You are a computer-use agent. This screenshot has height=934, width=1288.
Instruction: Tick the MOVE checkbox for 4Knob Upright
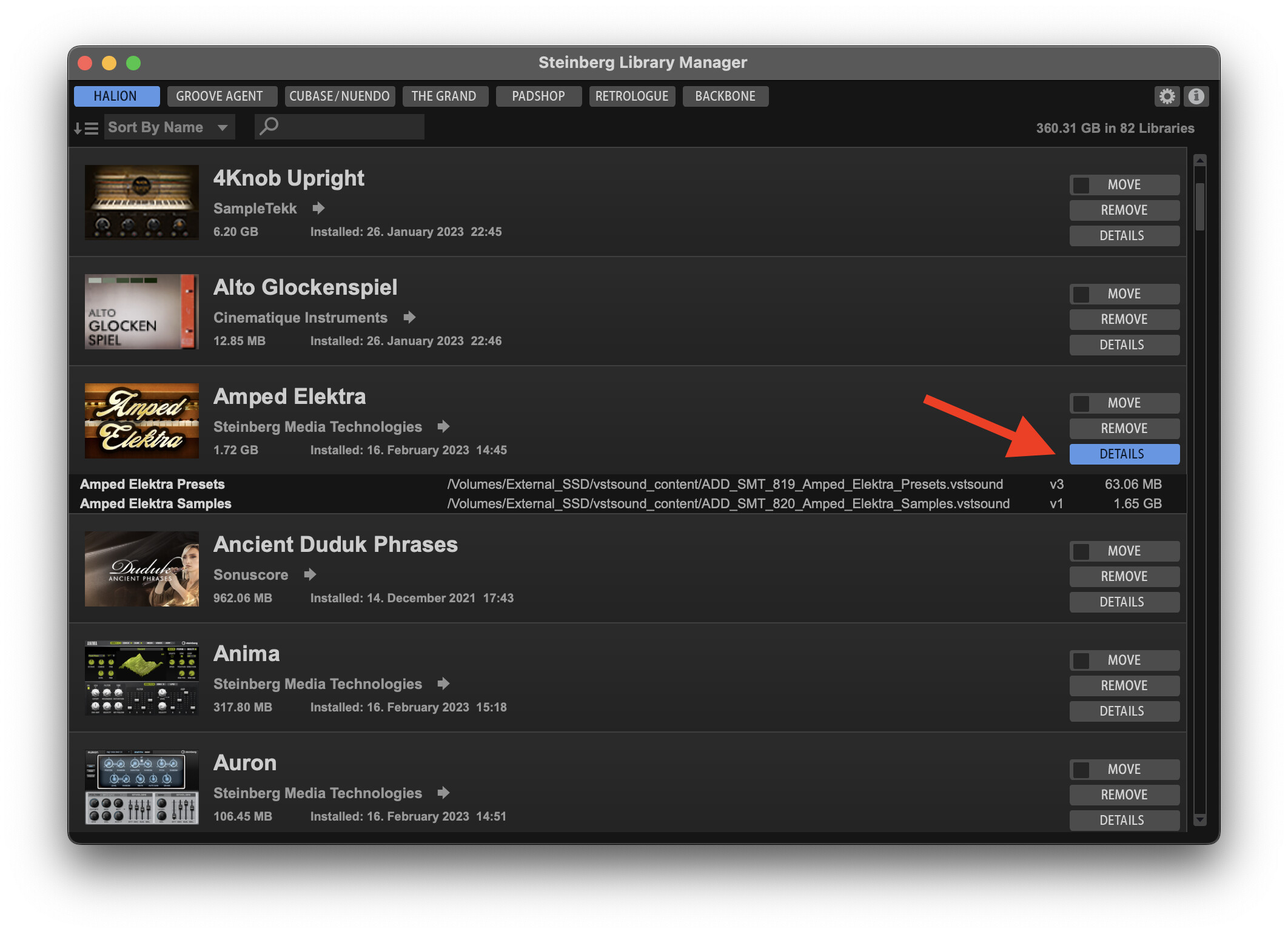1081,185
